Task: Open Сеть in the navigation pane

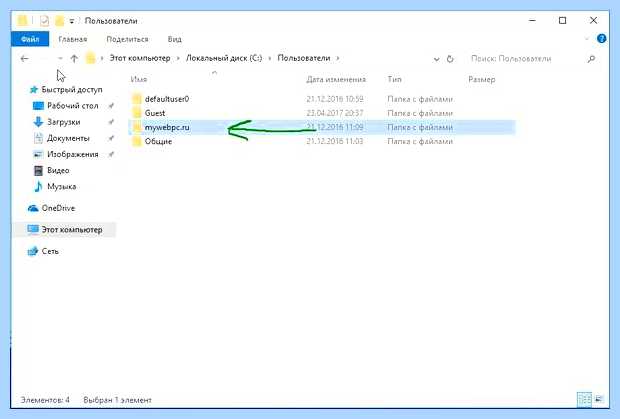Action: click(50, 251)
